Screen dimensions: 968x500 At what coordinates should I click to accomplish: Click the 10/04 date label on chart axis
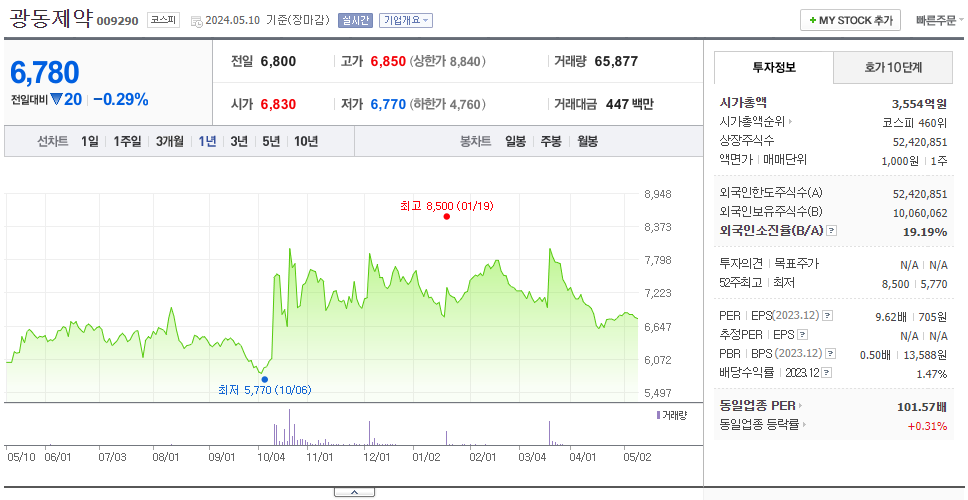click(x=272, y=457)
